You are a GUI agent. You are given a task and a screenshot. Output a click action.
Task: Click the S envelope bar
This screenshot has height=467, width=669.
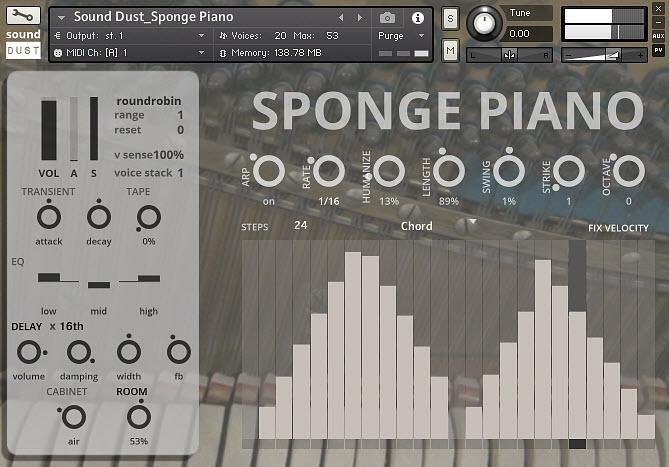tap(94, 128)
